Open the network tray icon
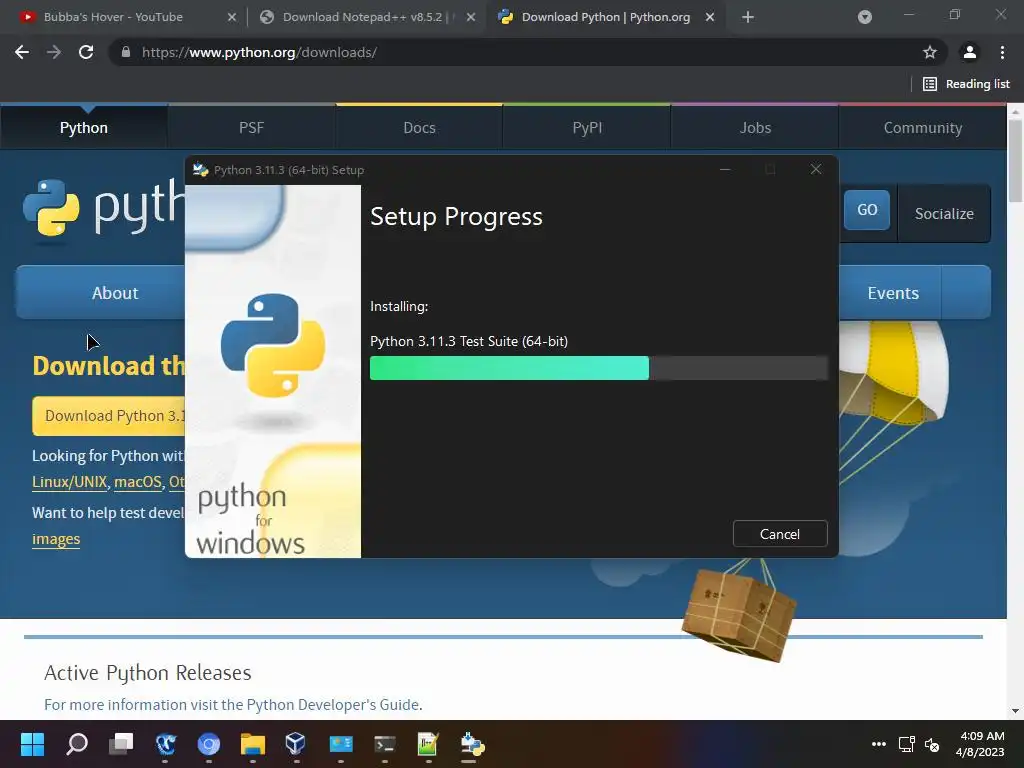 (x=906, y=744)
